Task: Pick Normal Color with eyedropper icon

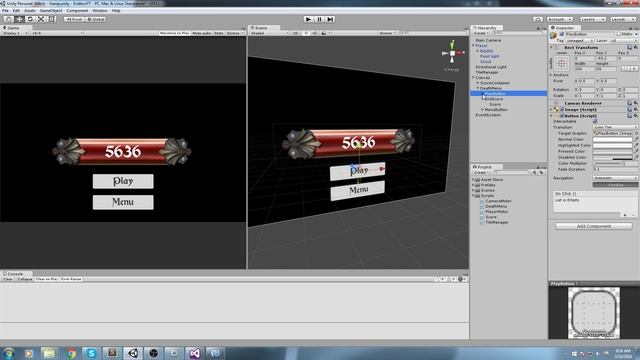Action: click(x=636, y=139)
